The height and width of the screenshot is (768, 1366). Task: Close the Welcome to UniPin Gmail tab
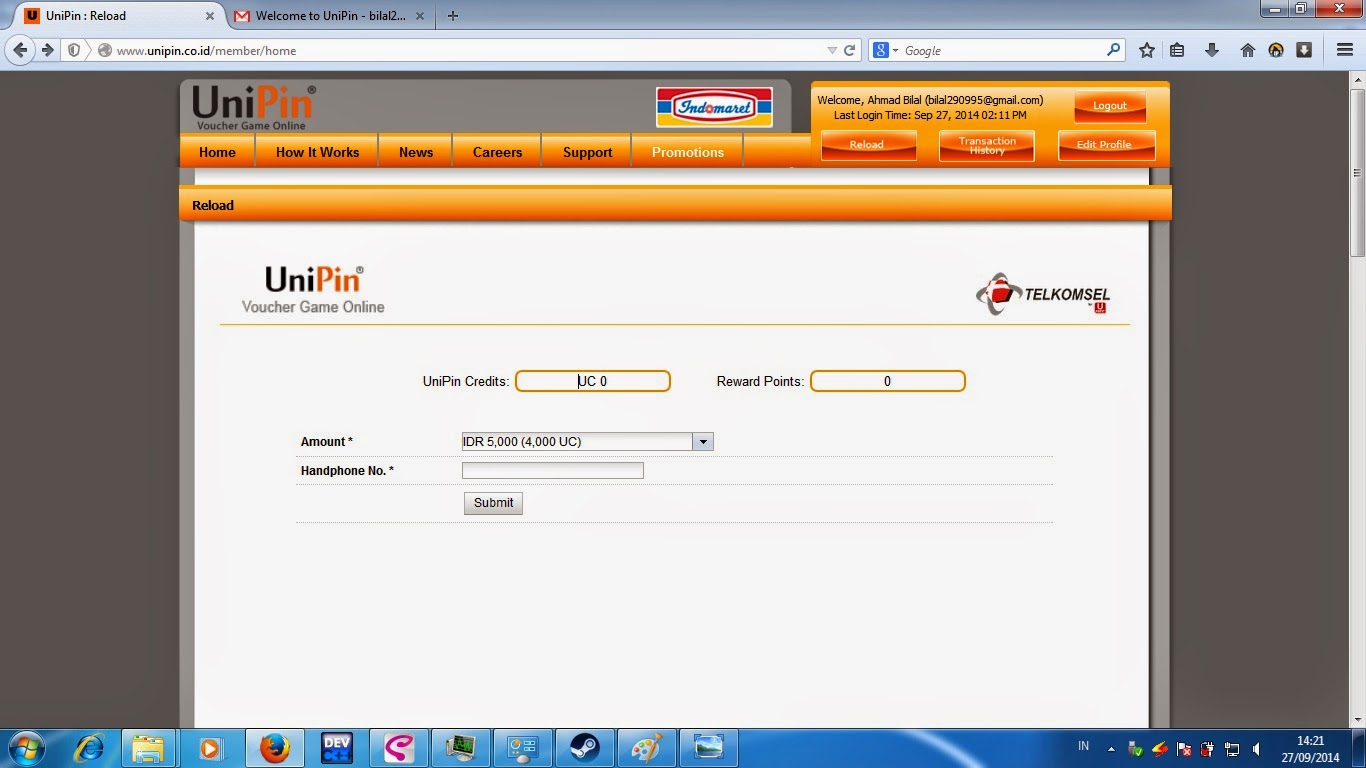[x=420, y=16]
